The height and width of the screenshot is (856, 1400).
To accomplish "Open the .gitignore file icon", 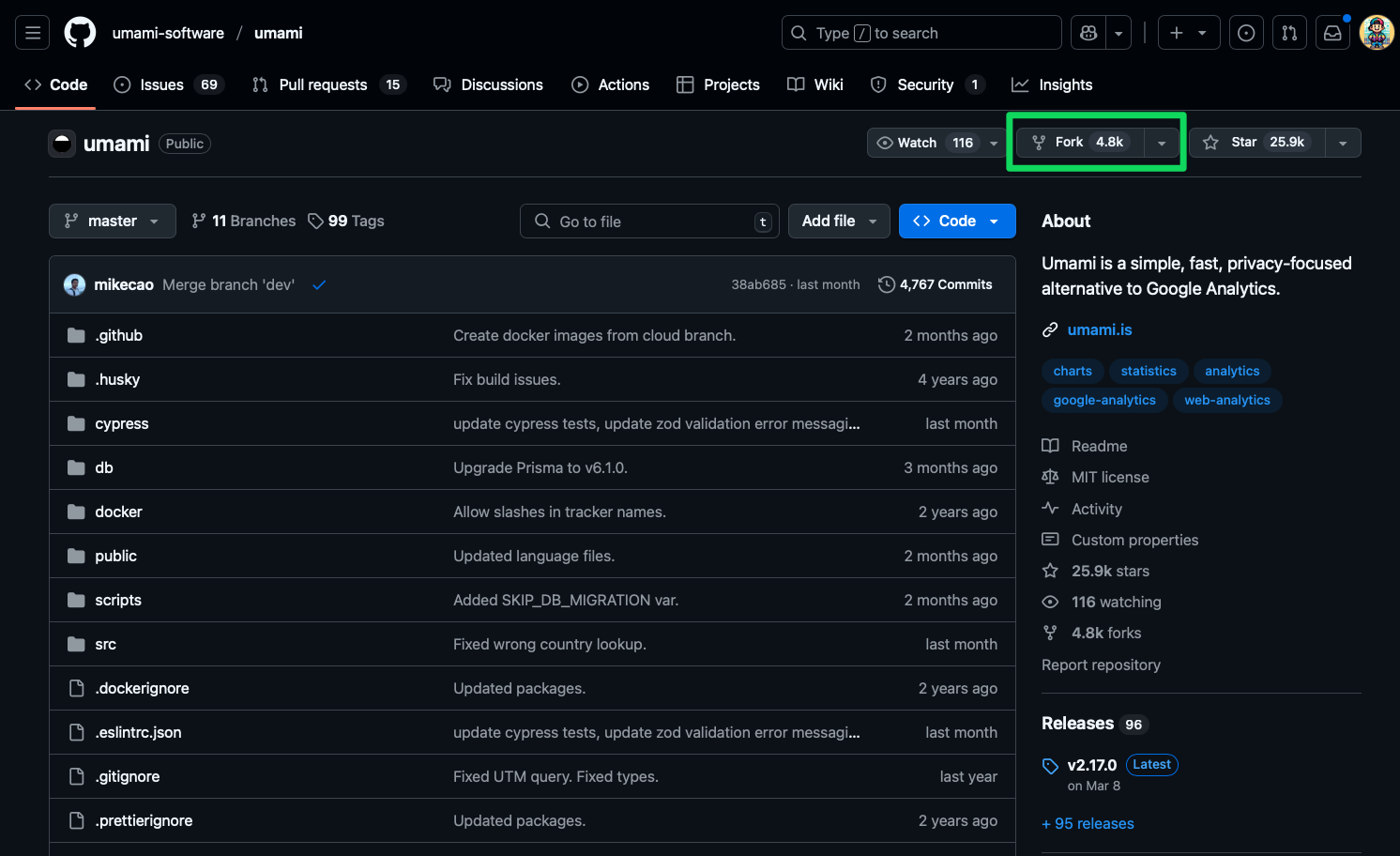I will pos(77,776).
